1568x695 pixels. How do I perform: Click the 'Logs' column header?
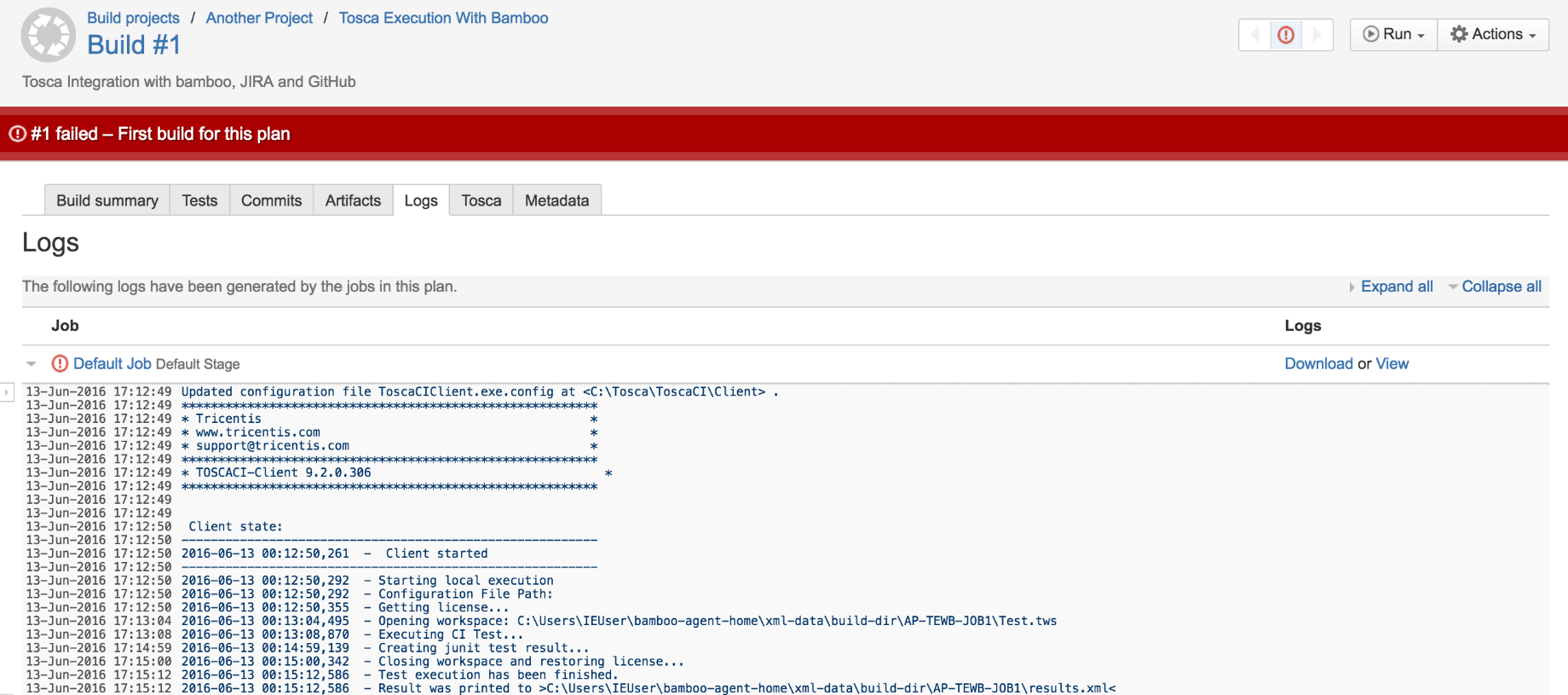pos(1303,326)
